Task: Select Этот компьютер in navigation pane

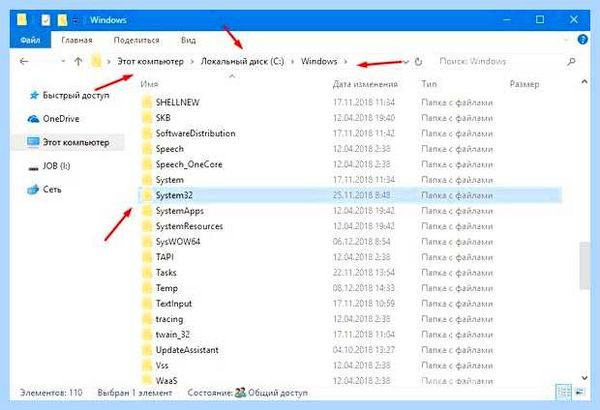Action: click(76, 142)
